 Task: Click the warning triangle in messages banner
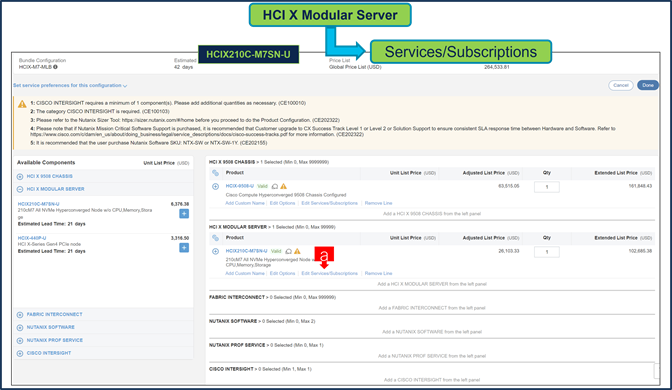point(22,104)
